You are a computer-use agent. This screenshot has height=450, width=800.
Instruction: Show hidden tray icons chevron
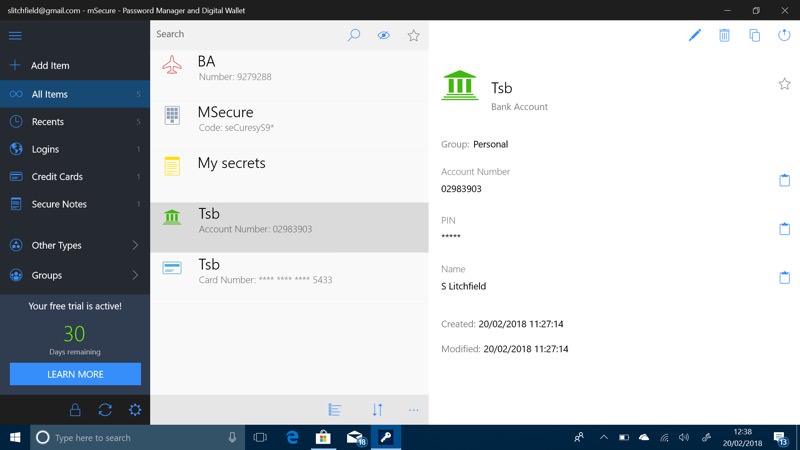point(604,437)
